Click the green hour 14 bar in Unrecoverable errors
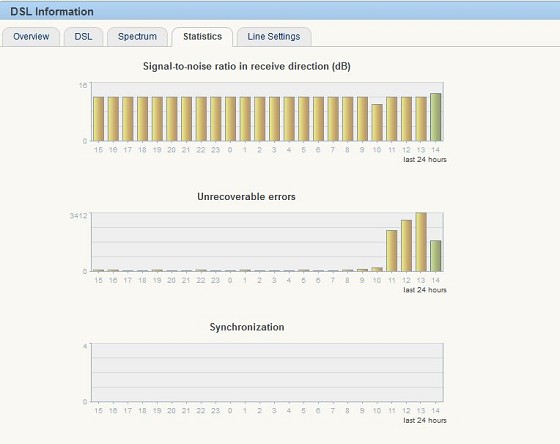 click(435, 256)
